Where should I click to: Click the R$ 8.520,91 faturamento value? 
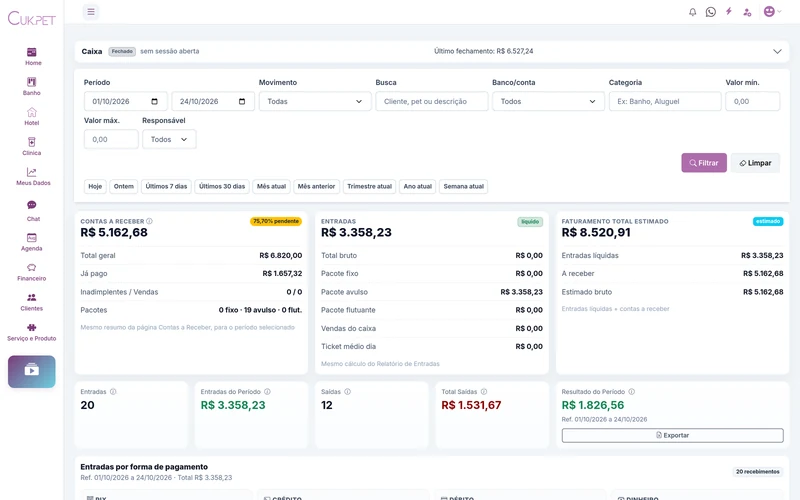click(596, 233)
